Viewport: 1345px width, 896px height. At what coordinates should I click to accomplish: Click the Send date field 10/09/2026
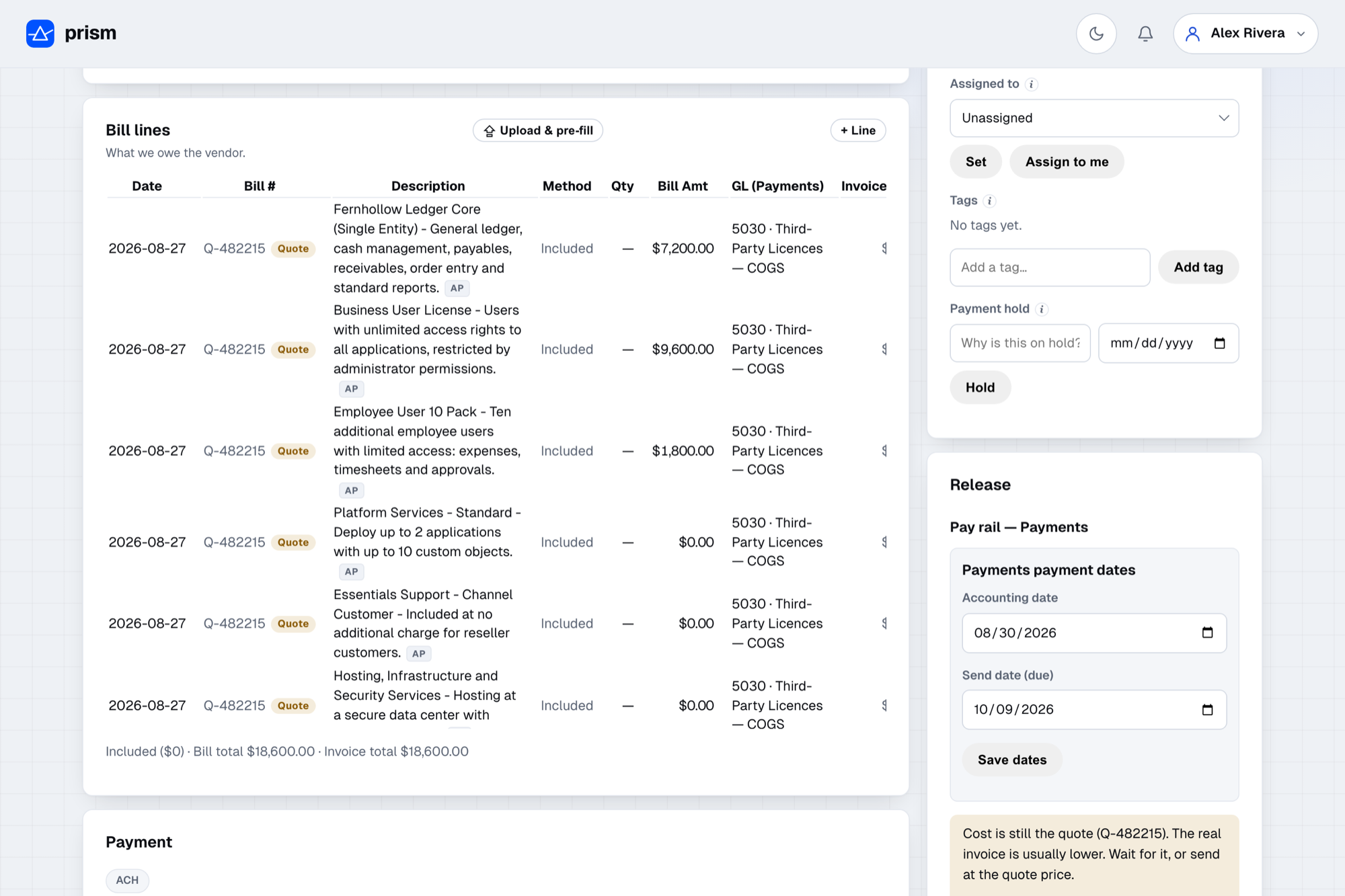coord(1094,709)
